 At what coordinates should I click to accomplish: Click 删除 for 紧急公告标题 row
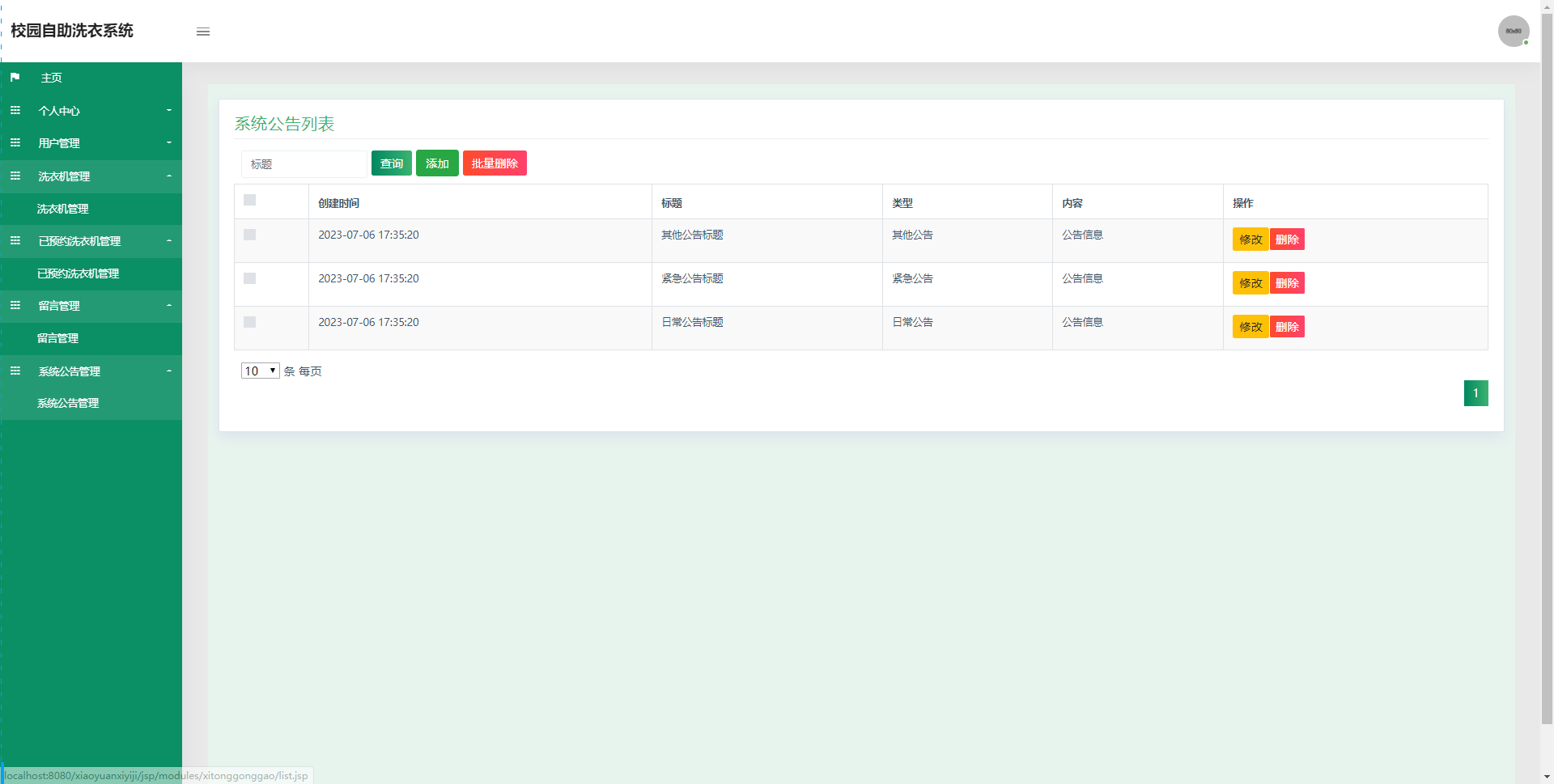click(1287, 283)
